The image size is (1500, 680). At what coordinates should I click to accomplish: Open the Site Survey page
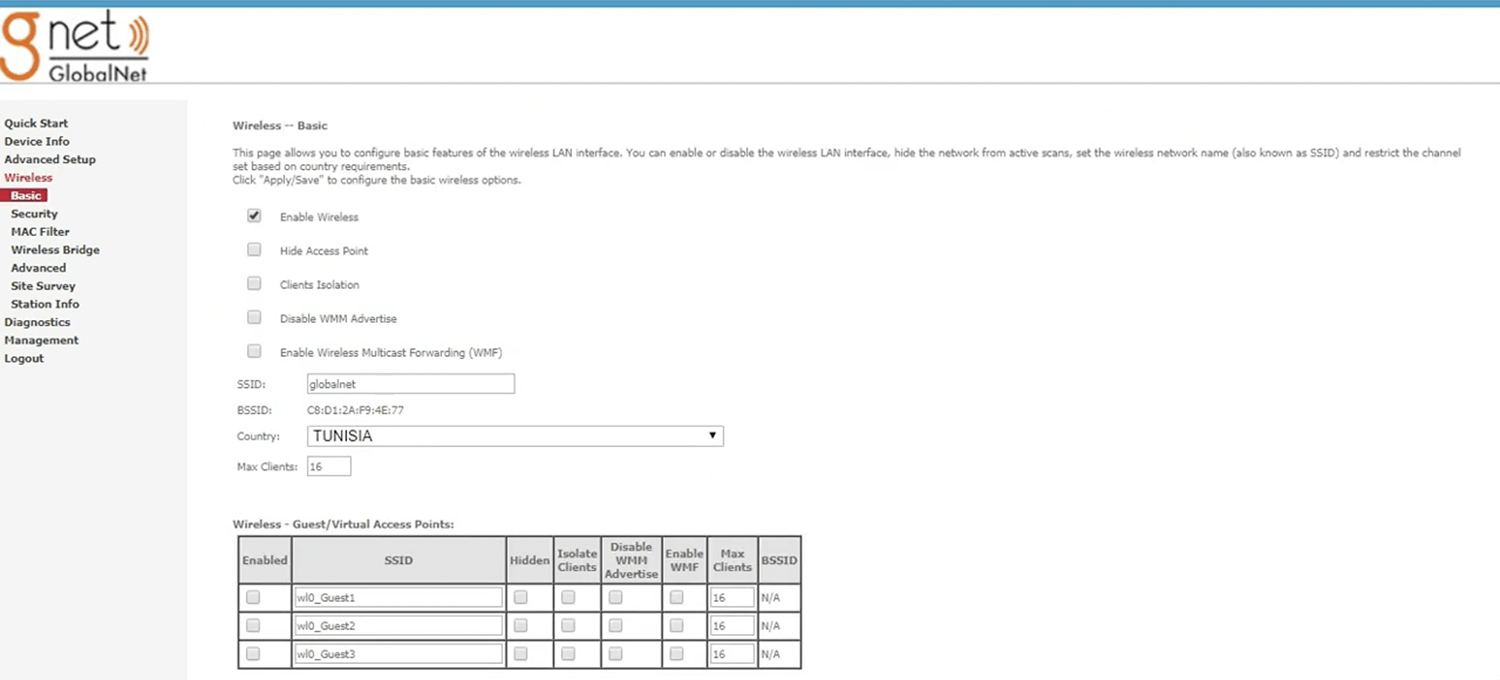[x=43, y=285]
